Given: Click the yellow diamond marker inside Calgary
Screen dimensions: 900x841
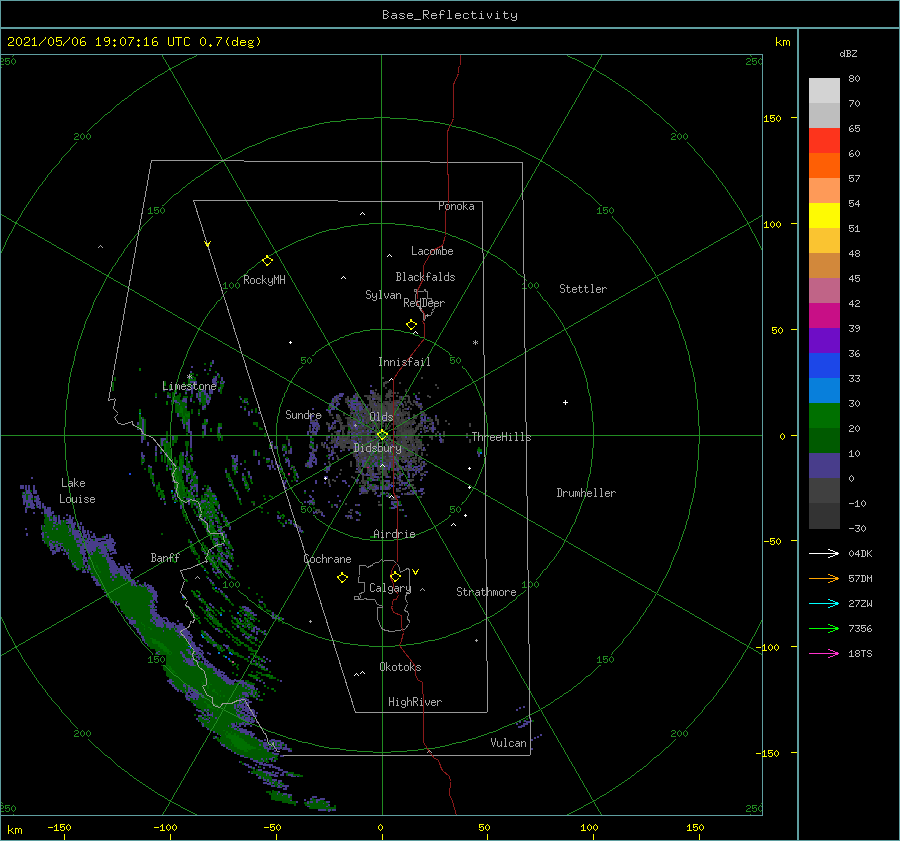Looking at the screenshot, I should (395, 576).
